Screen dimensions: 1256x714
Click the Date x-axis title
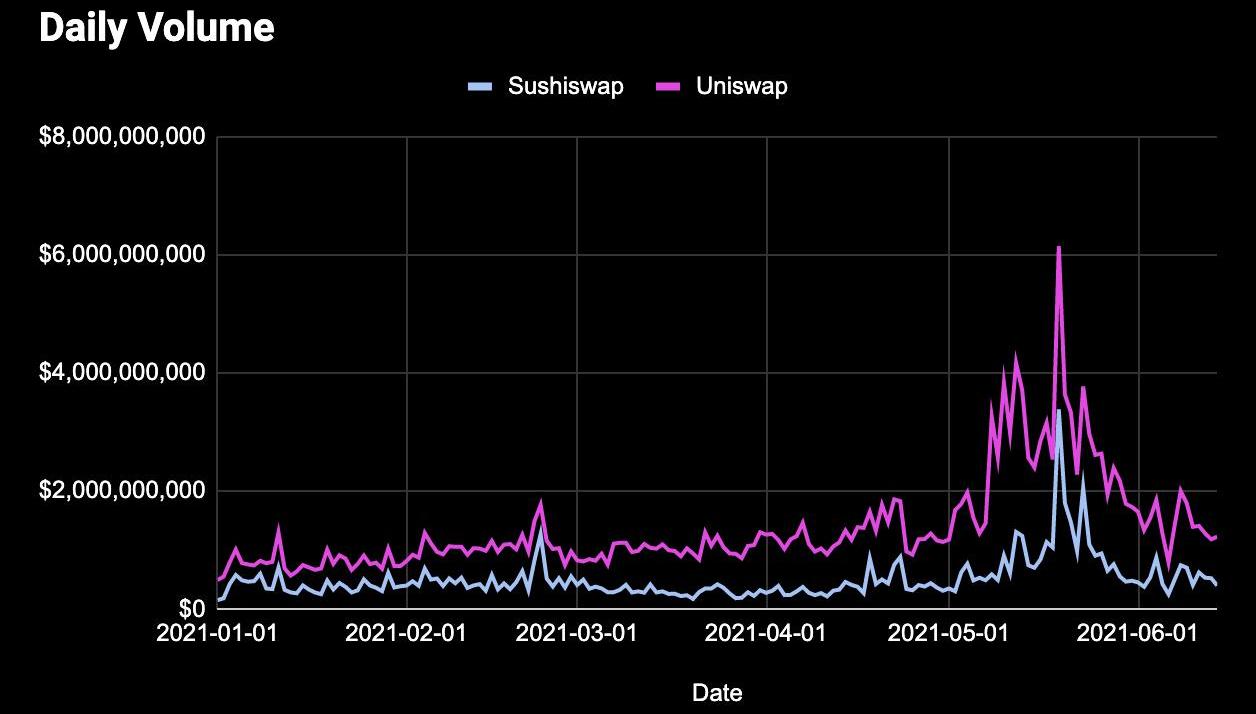click(717, 692)
